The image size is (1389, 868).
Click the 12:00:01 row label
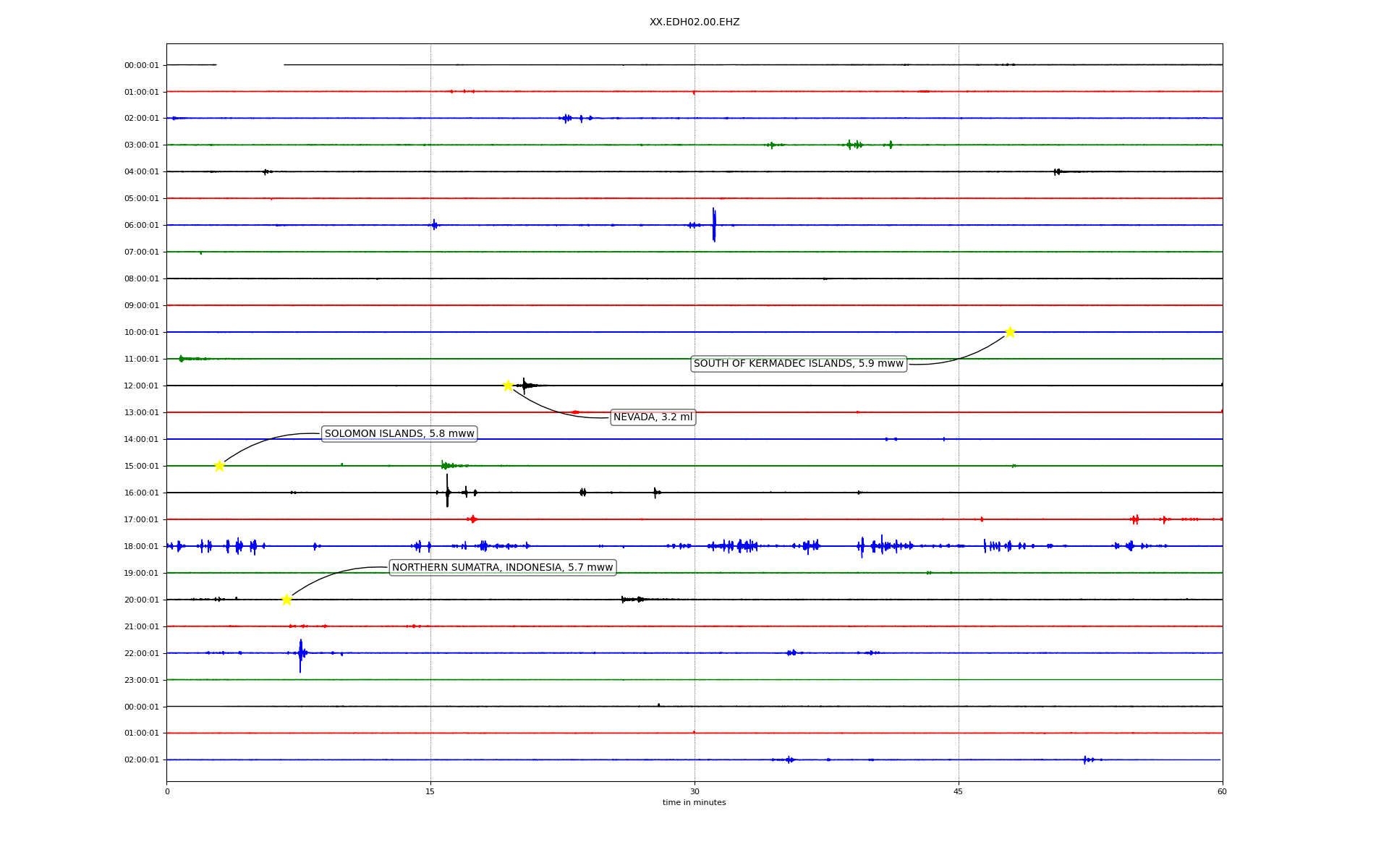pyautogui.click(x=141, y=386)
